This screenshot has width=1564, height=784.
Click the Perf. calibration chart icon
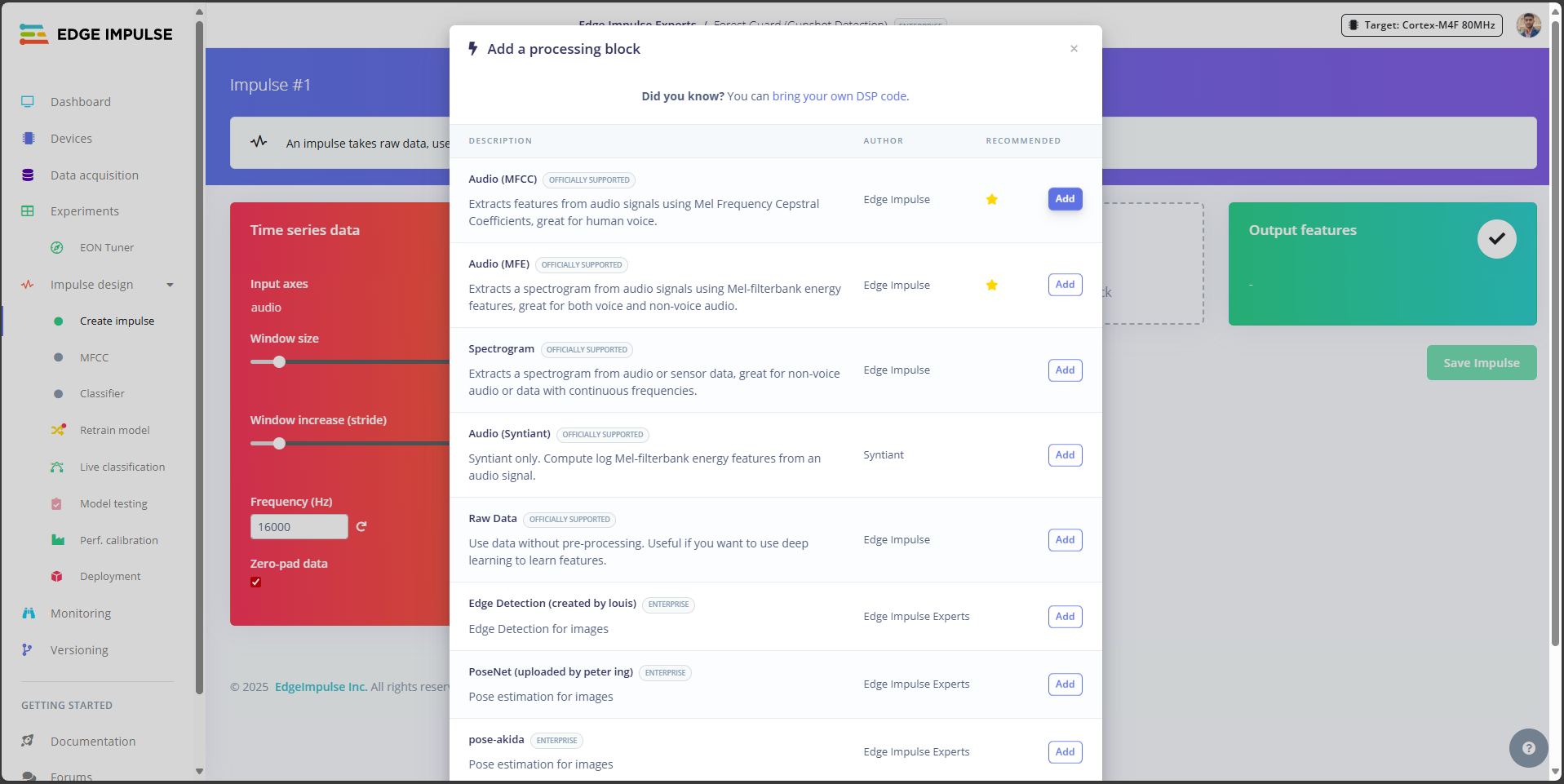[x=58, y=540]
